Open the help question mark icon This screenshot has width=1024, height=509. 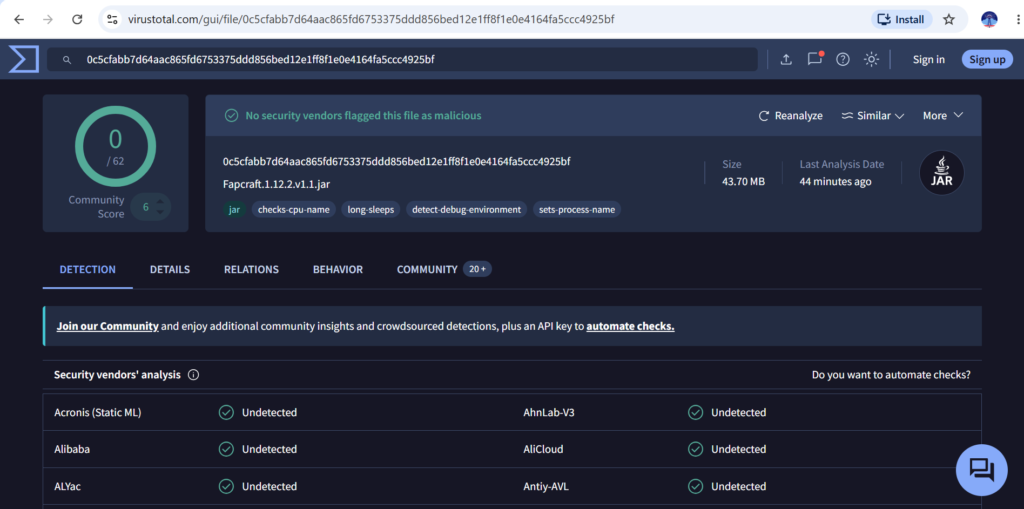point(843,59)
